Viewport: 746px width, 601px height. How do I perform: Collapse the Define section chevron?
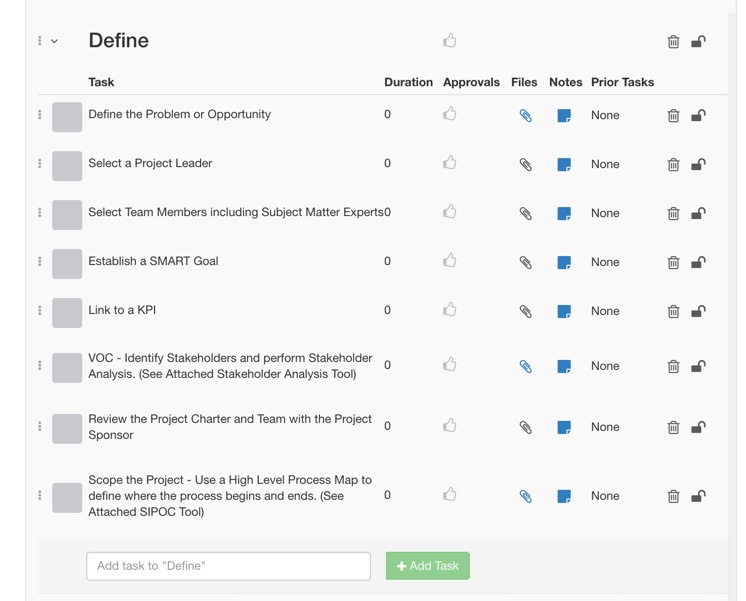pyautogui.click(x=54, y=41)
